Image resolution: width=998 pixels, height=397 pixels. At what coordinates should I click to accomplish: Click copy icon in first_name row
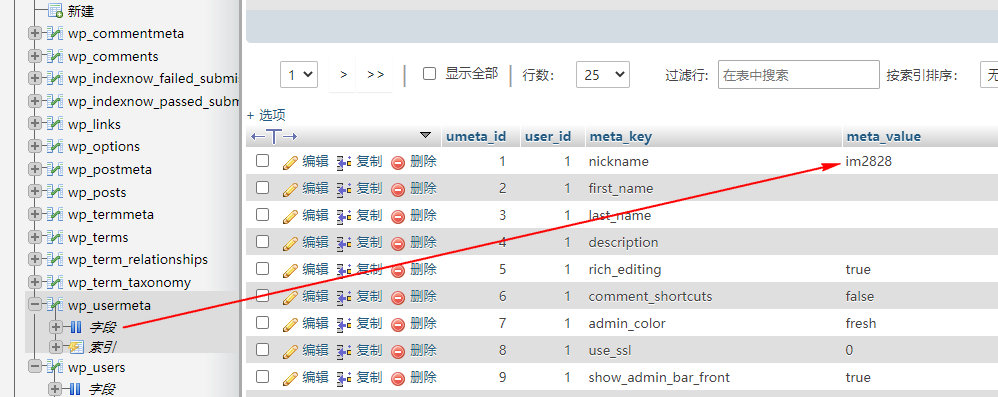tap(344, 189)
